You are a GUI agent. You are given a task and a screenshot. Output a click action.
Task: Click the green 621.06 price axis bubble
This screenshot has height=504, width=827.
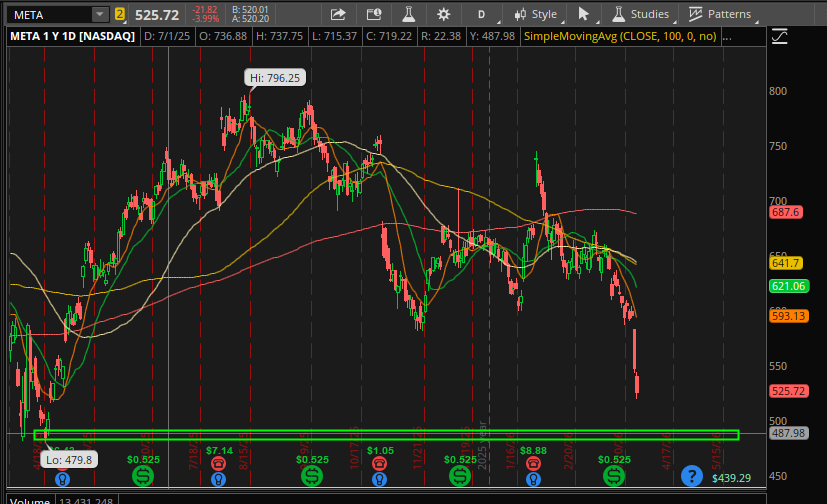[789, 286]
